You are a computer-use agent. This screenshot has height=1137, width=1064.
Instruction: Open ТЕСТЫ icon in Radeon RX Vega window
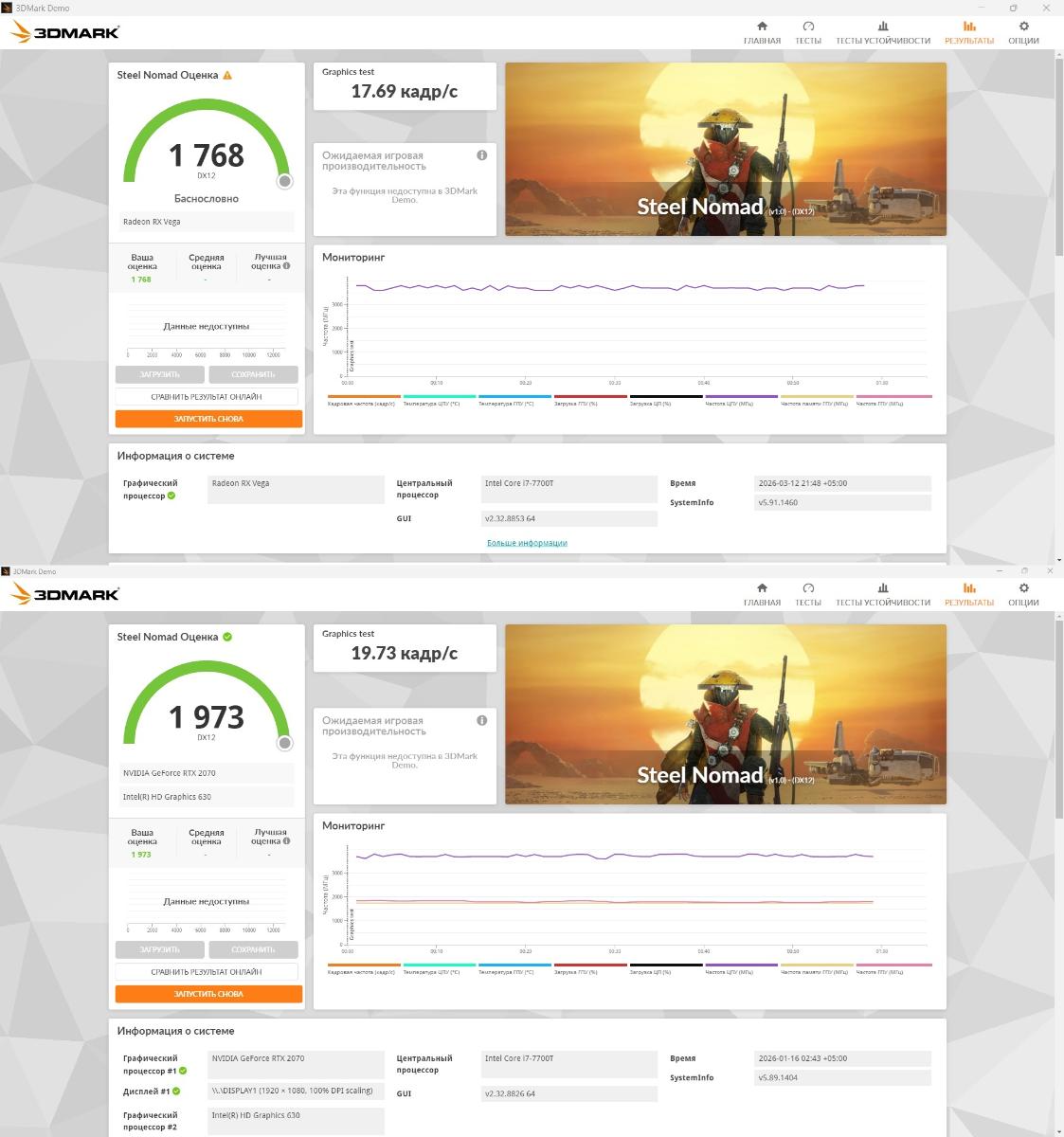808,27
